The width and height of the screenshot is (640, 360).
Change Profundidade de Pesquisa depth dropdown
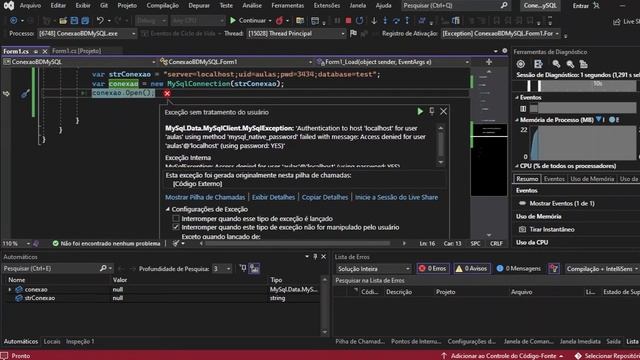(x=222, y=268)
